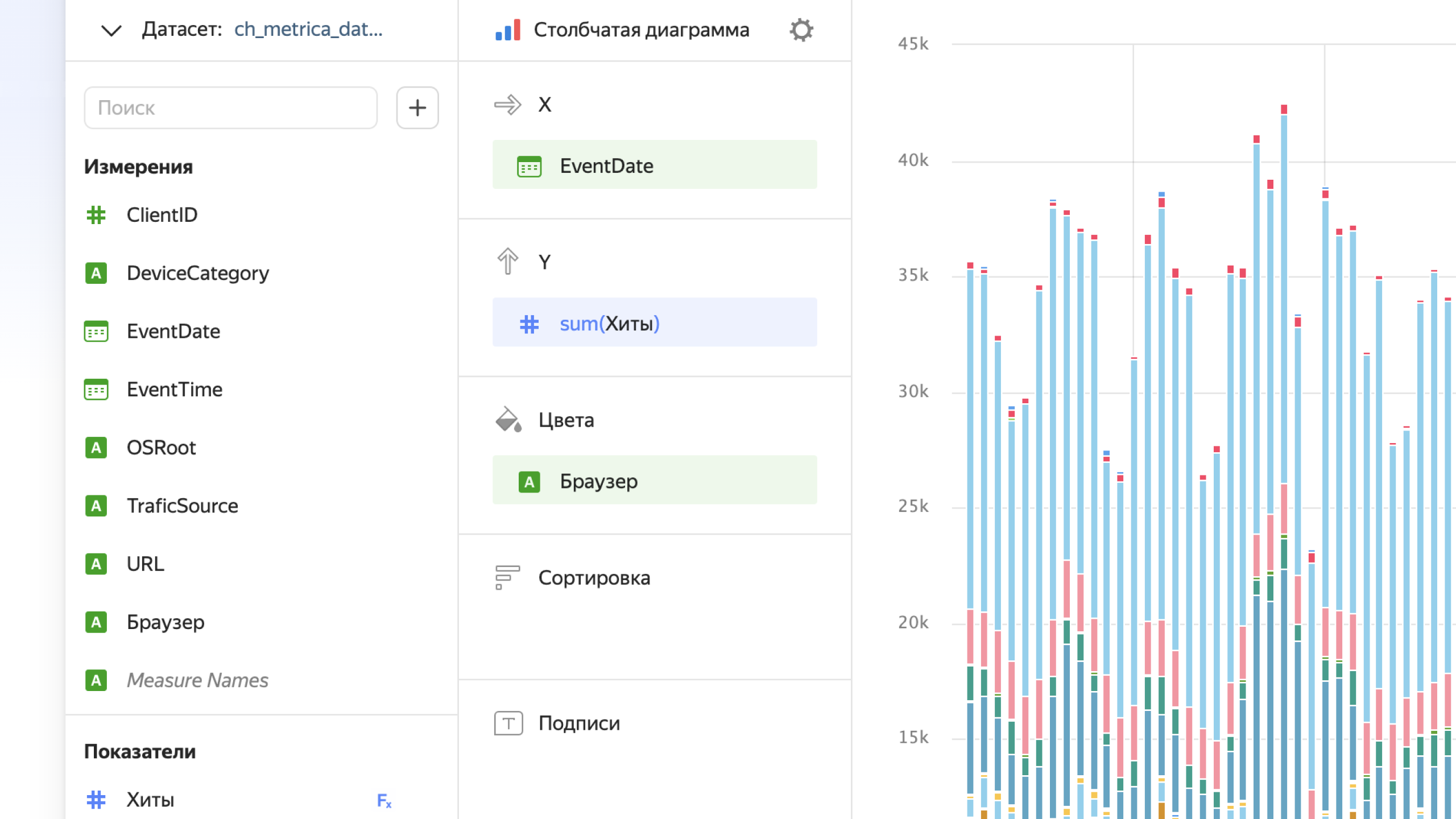
Task: Click the Fx formula icon beside Хиты
Action: coord(384,801)
